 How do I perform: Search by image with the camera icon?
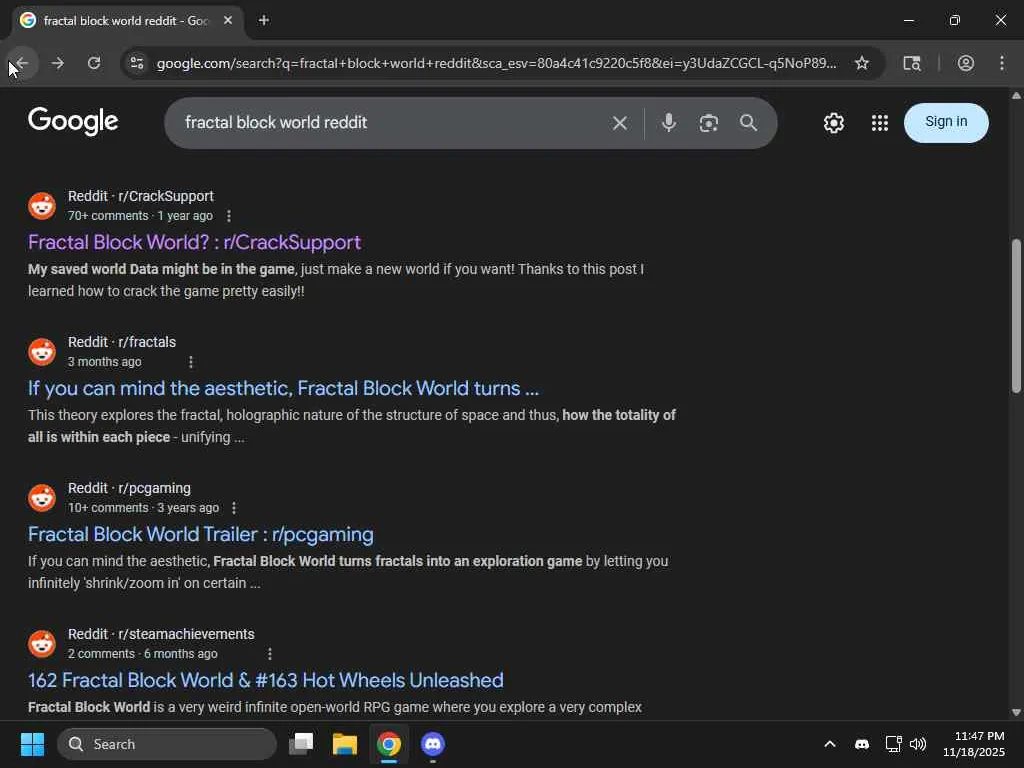[709, 123]
